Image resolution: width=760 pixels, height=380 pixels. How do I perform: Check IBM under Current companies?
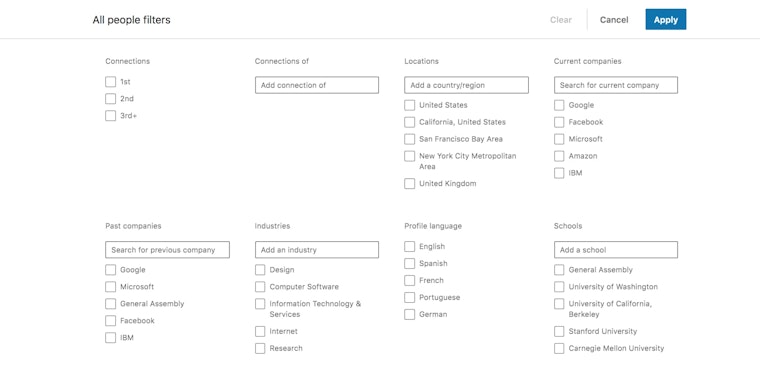tap(559, 173)
